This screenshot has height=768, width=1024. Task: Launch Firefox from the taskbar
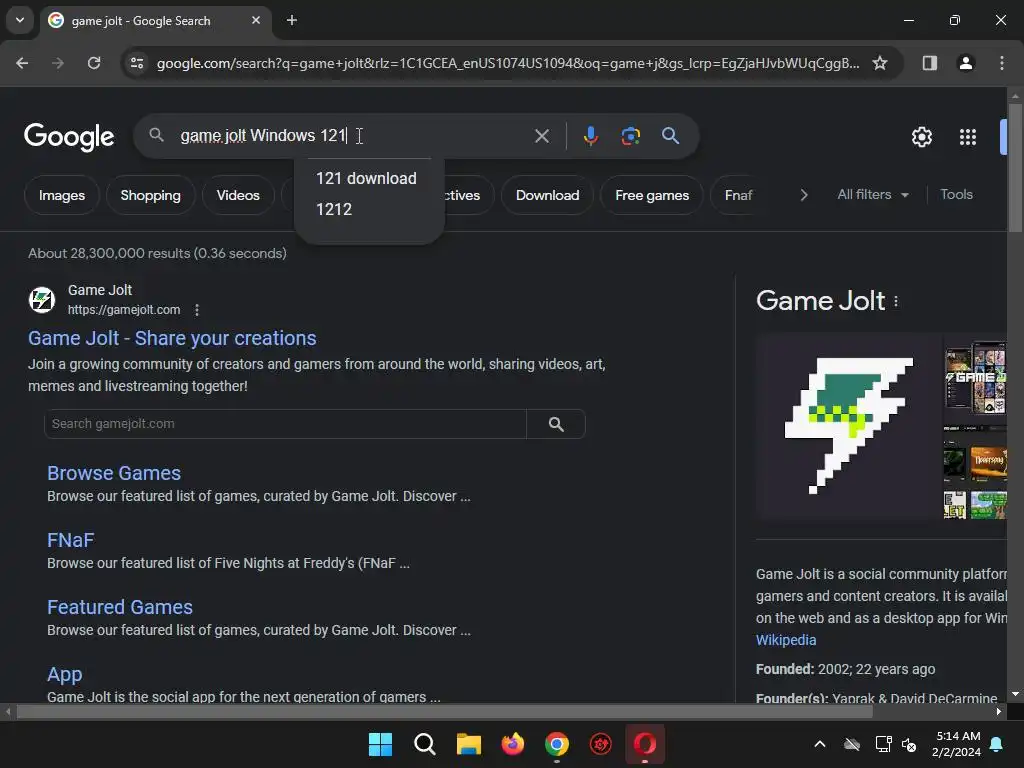[x=513, y=744]
